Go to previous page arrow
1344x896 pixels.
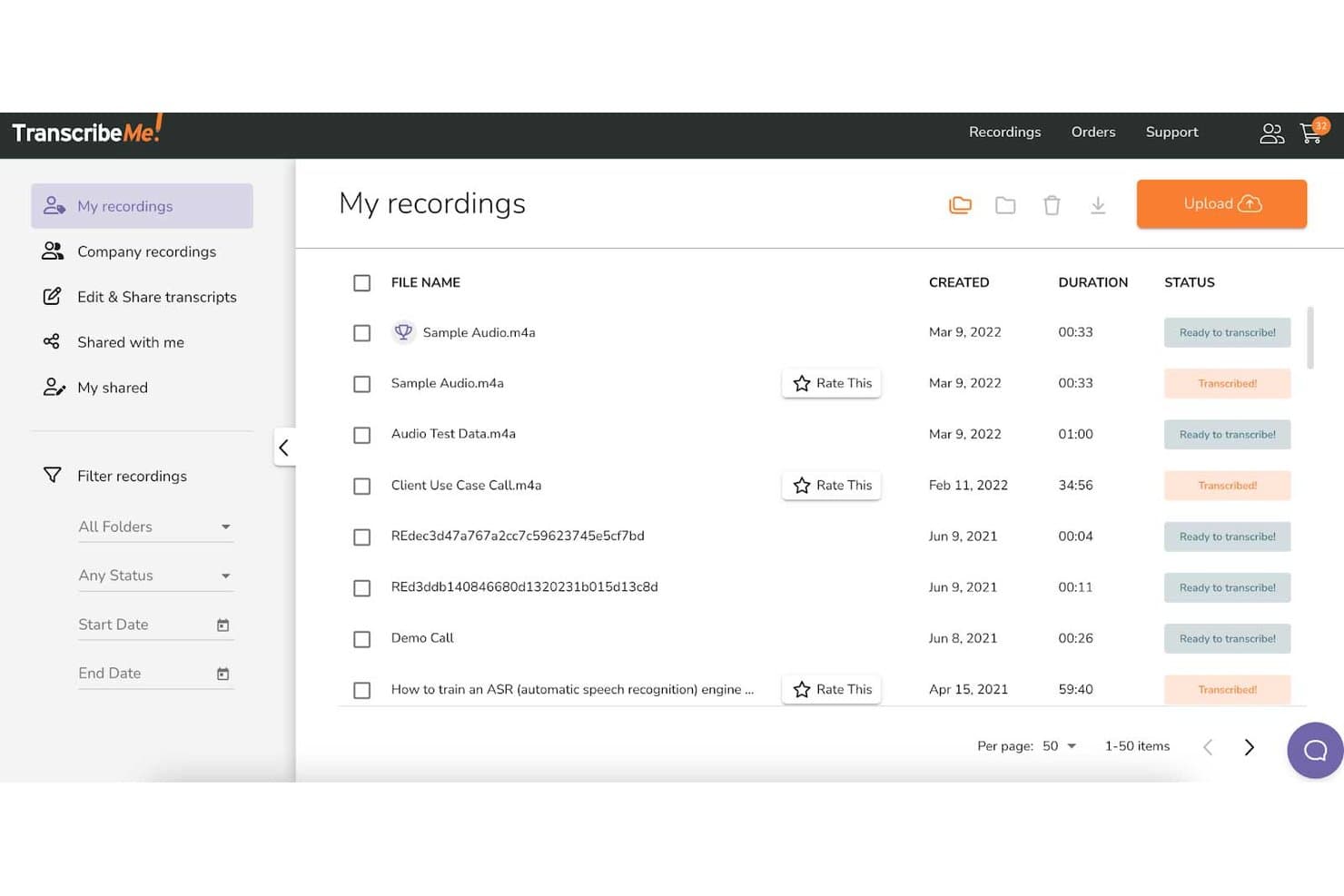(1208, 746)
